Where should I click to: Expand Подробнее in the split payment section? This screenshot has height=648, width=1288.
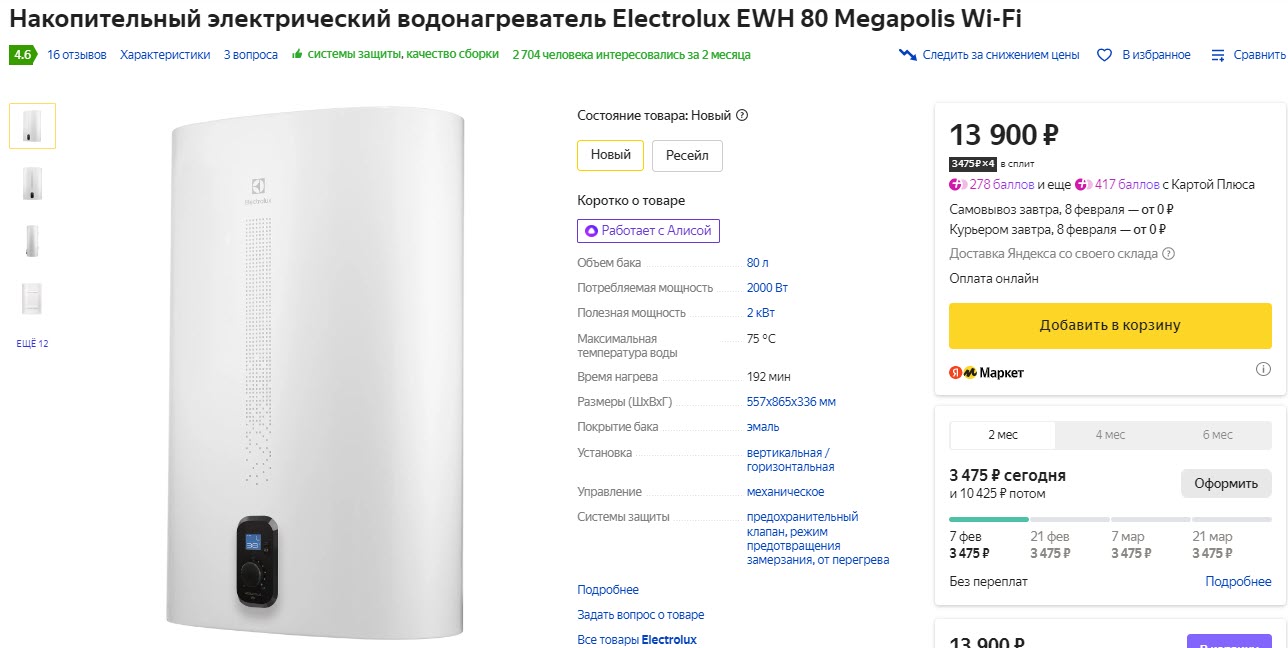[1238, 581]
